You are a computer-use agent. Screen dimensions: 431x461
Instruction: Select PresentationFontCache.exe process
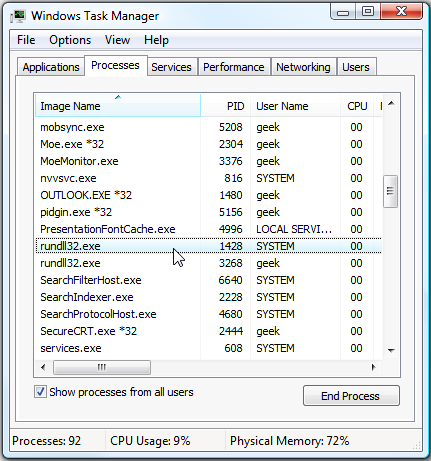pos(208,229)
